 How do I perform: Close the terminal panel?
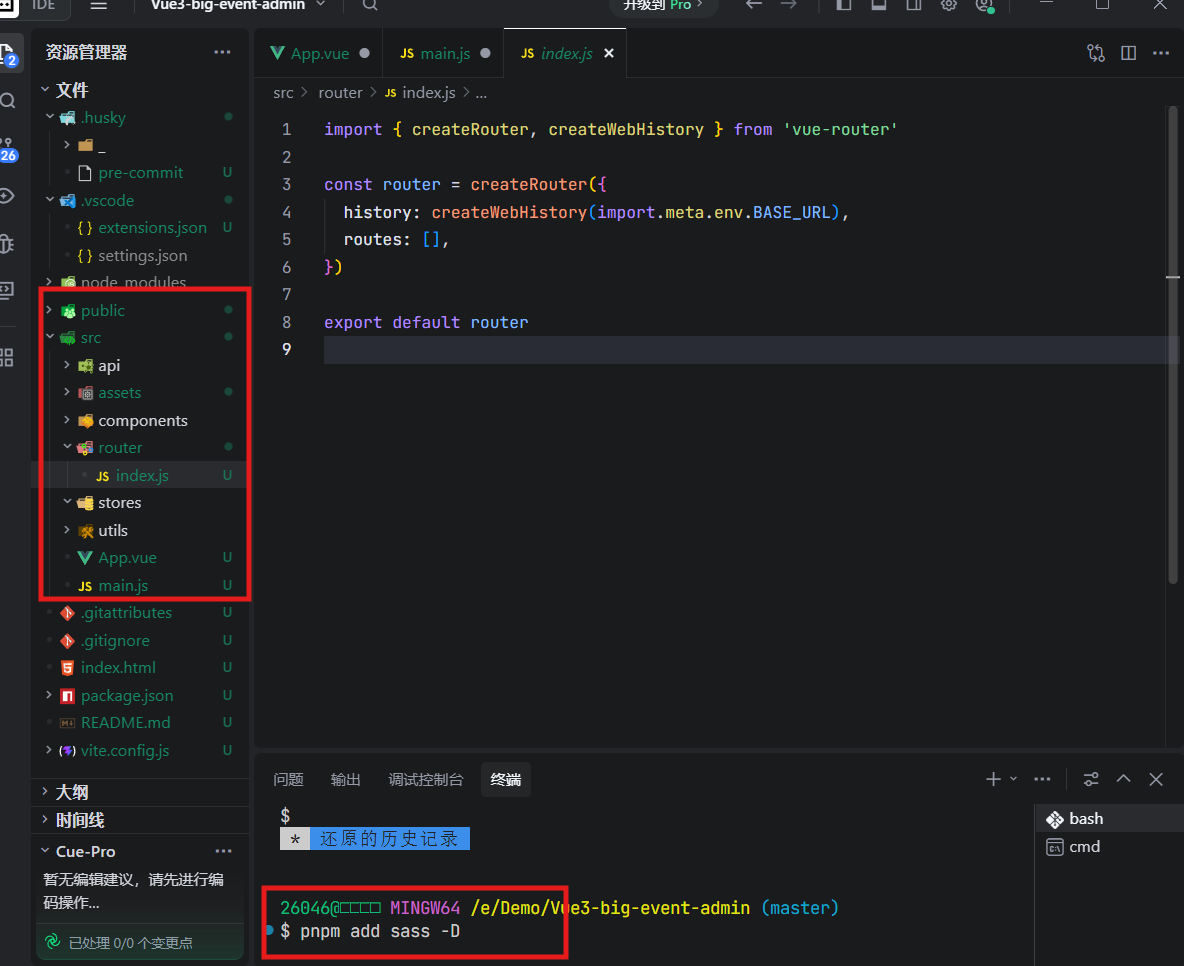click(1156, 779)
